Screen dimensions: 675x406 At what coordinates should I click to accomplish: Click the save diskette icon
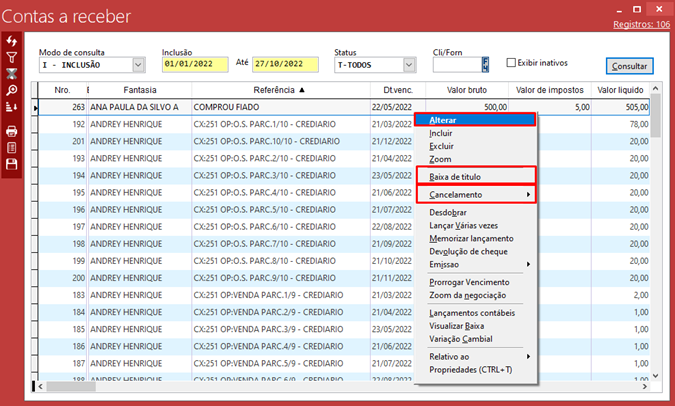coord(12,163)
